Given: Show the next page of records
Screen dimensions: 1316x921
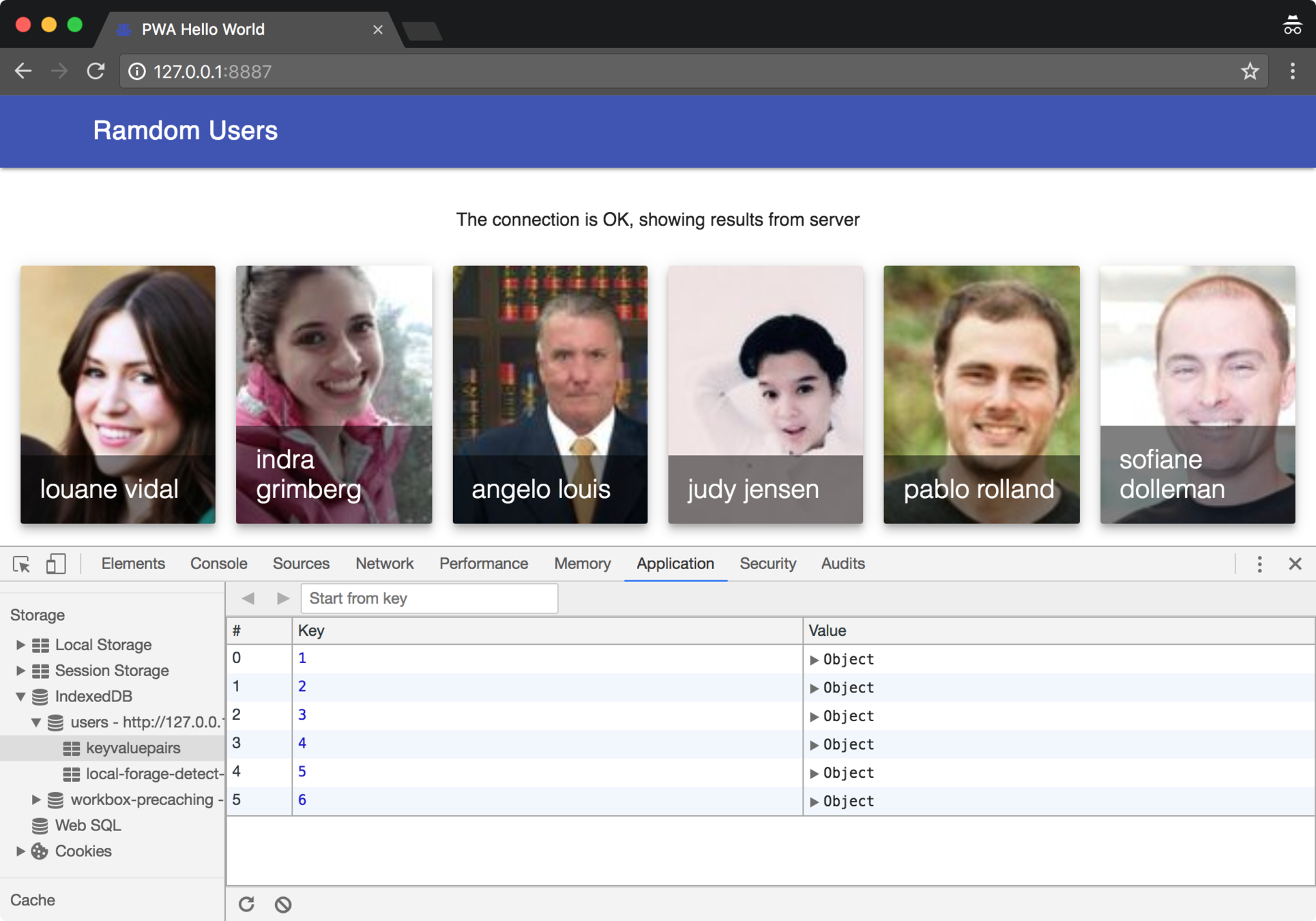Looking at the screenshot, I should [x=282, y=598].
